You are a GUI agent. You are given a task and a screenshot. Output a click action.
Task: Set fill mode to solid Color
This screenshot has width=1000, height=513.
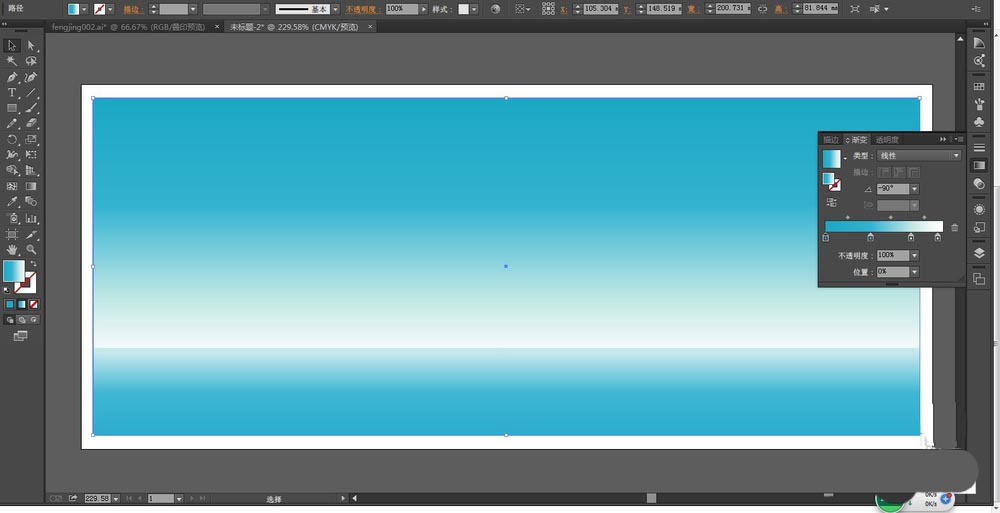click(x=10, y=304)
